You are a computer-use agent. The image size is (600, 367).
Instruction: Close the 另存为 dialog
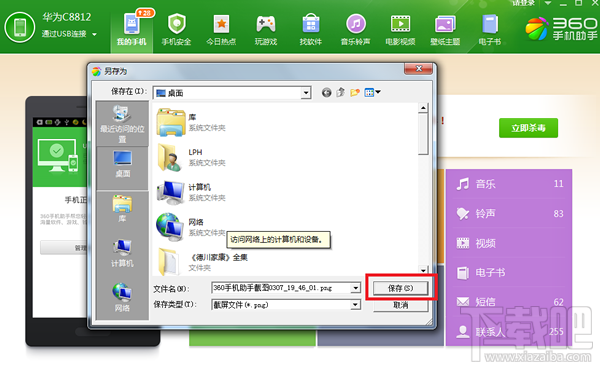click(419, 69)
